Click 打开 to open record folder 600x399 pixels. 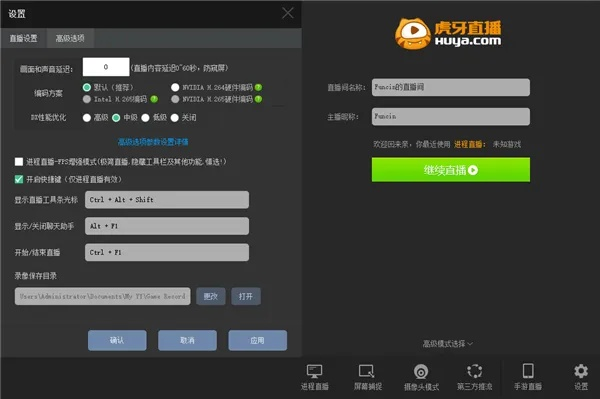coord(246,296)
